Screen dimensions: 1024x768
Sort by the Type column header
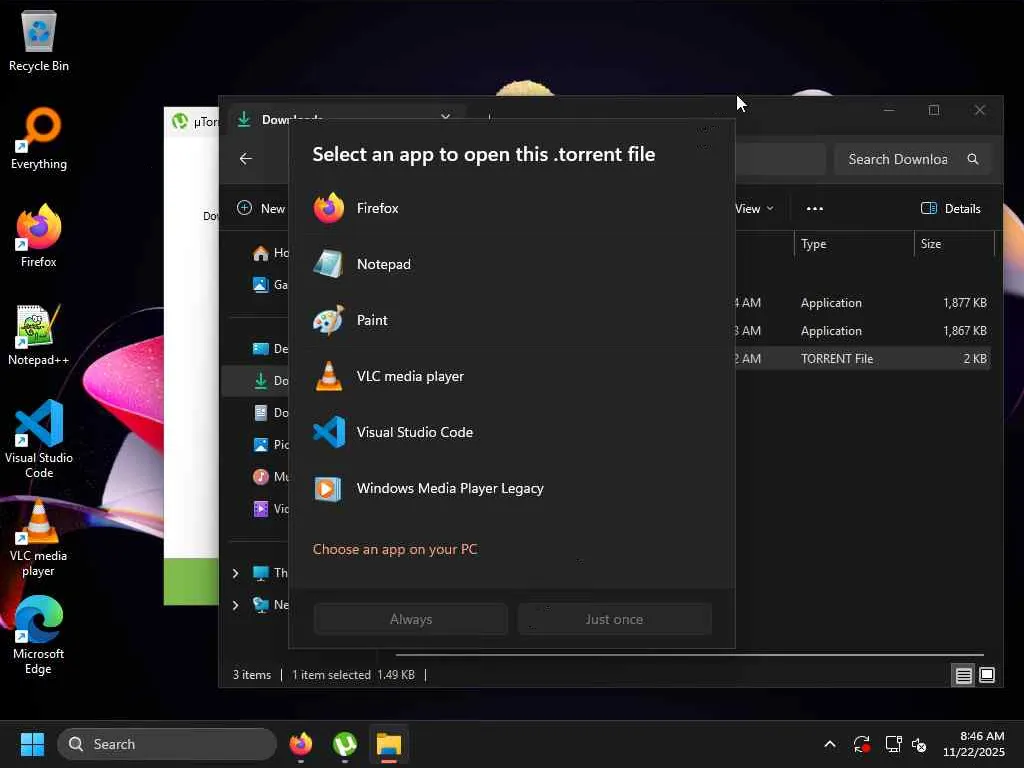(852, 244)
